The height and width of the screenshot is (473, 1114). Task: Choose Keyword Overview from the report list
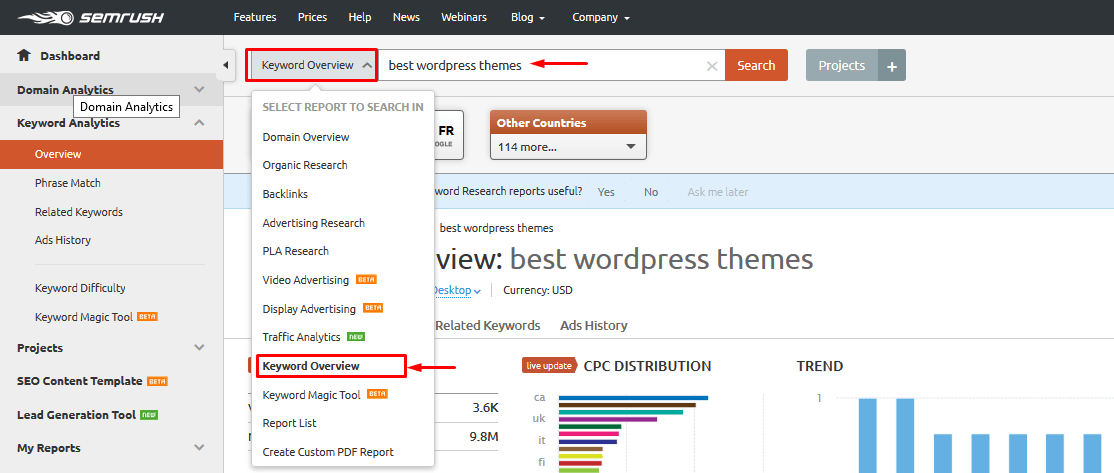pos(311,366)
